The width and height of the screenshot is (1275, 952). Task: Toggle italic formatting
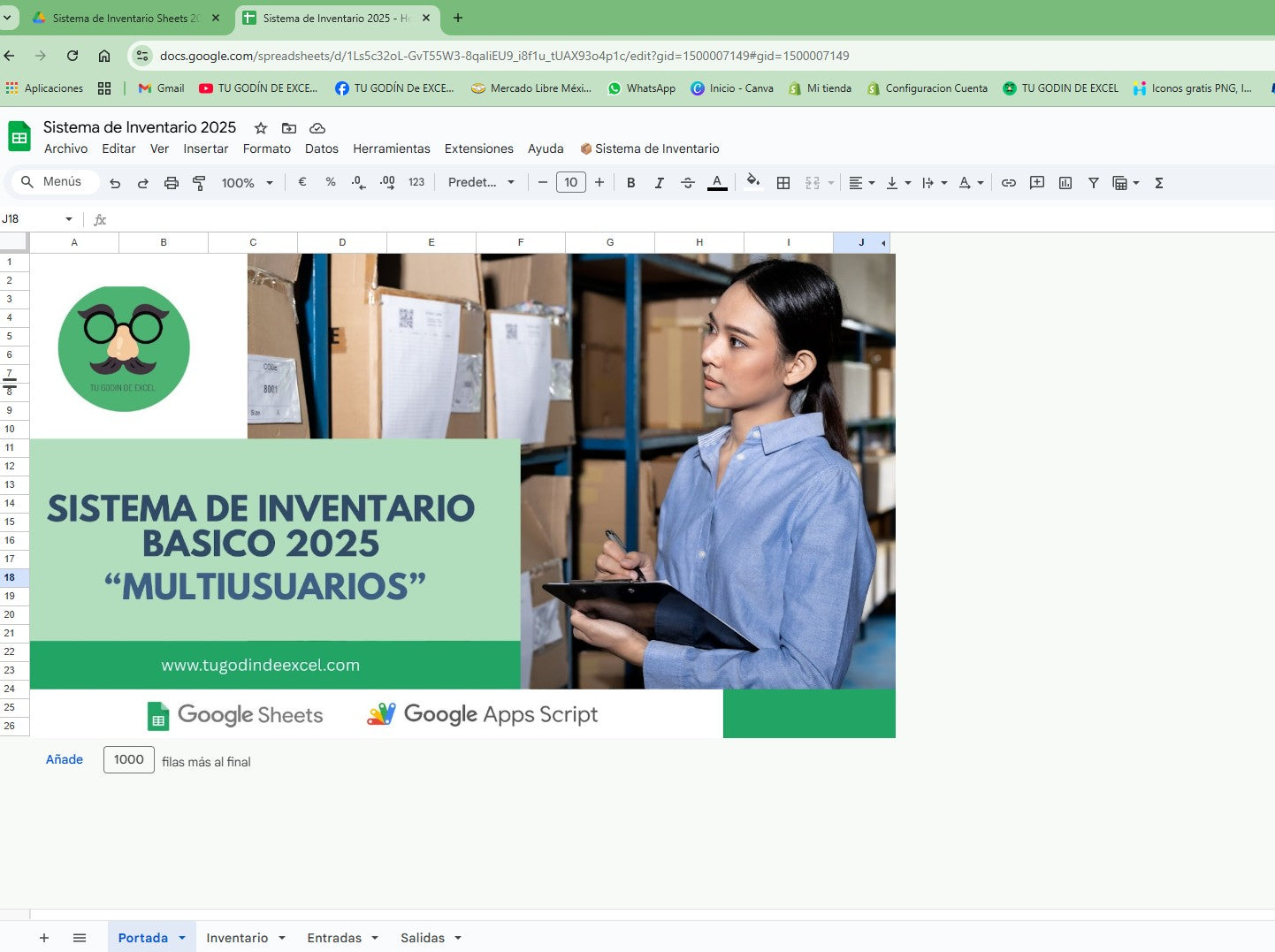coord(659,183)
